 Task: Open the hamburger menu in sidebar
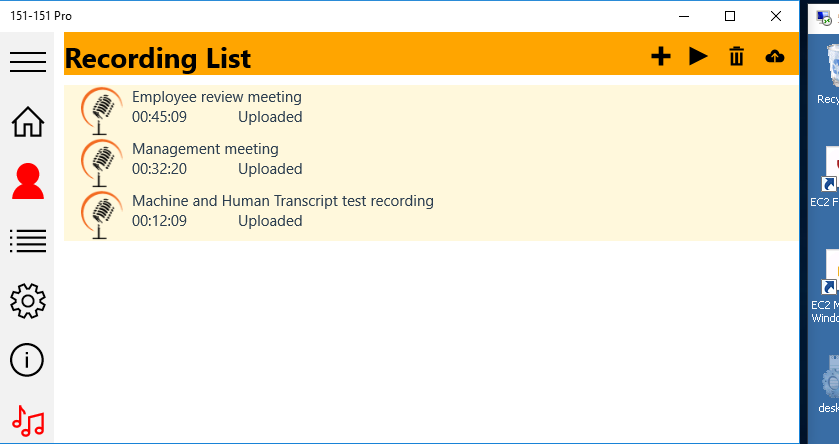coord(28,62)
